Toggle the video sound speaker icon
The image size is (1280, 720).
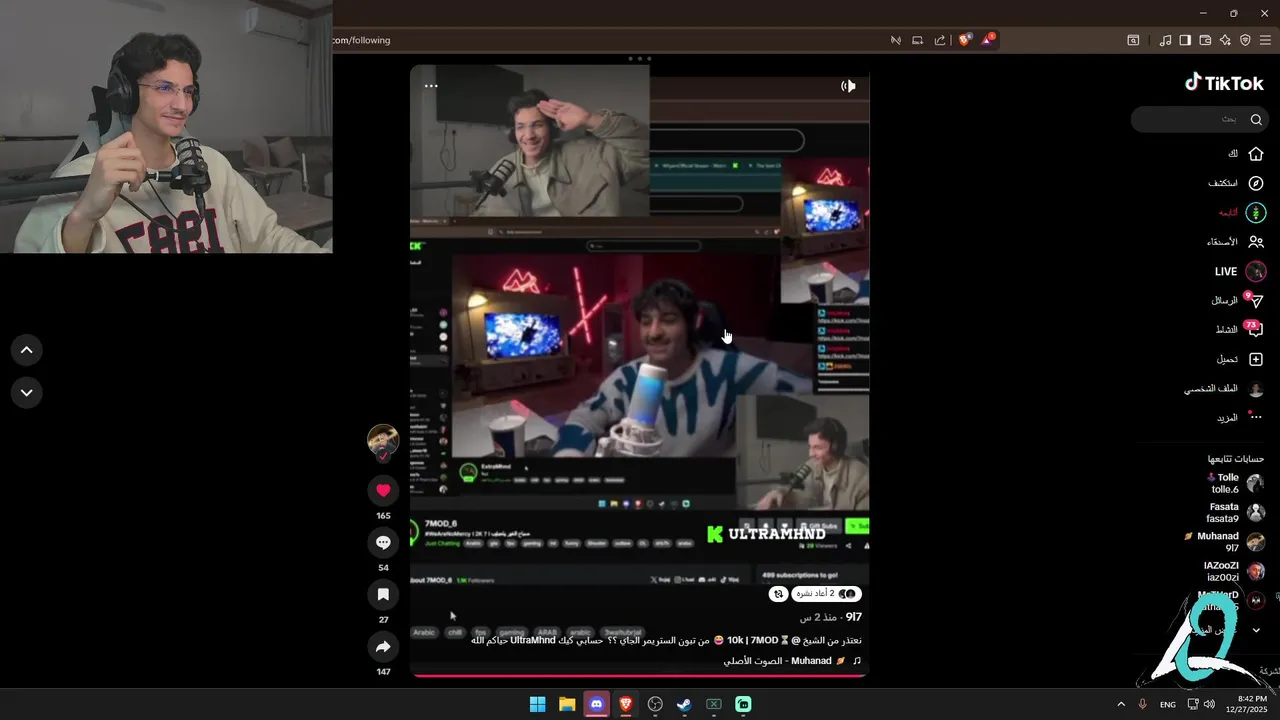point(848,86)
